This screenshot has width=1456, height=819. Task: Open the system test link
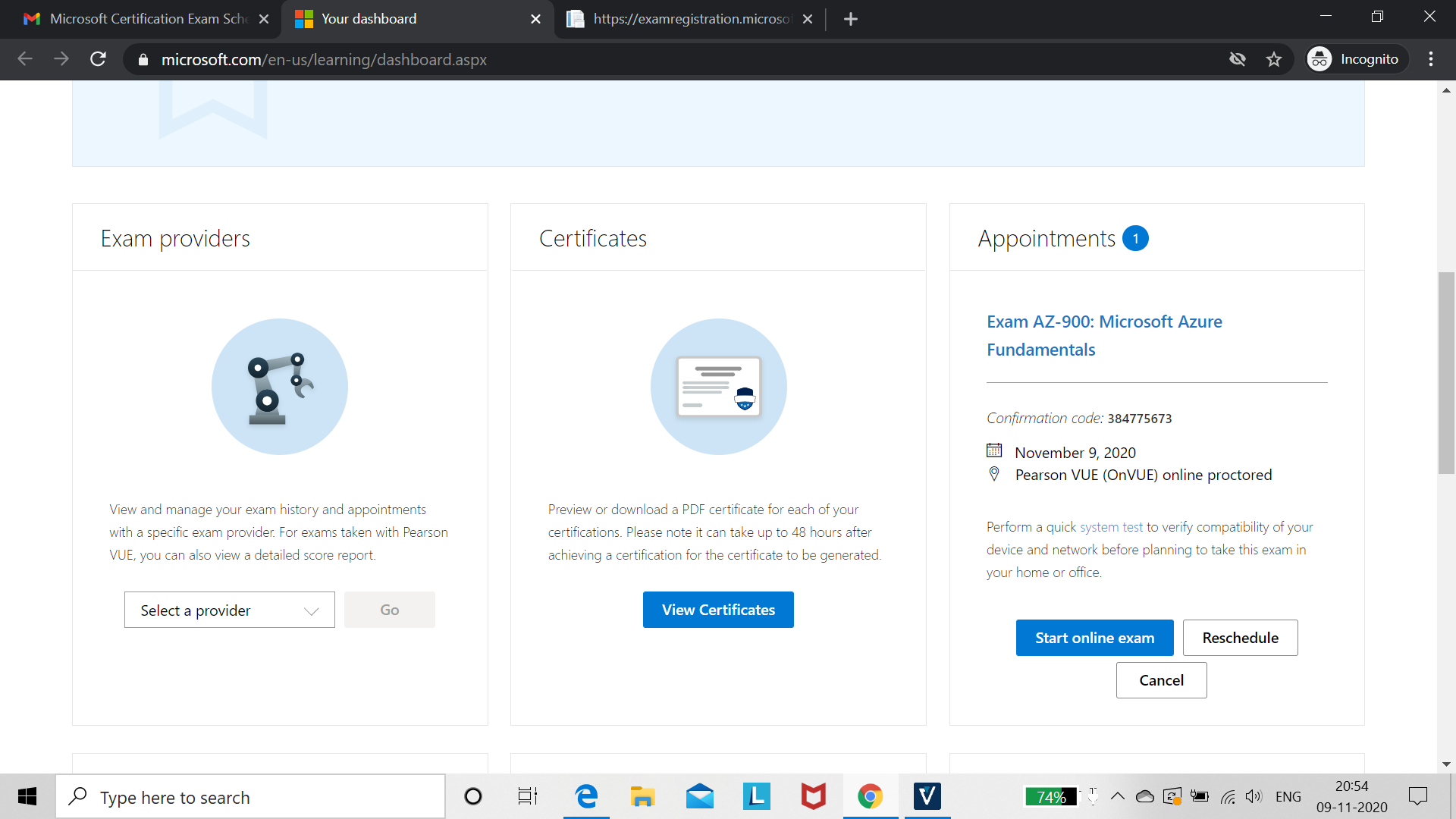[x=1109, y=526]
